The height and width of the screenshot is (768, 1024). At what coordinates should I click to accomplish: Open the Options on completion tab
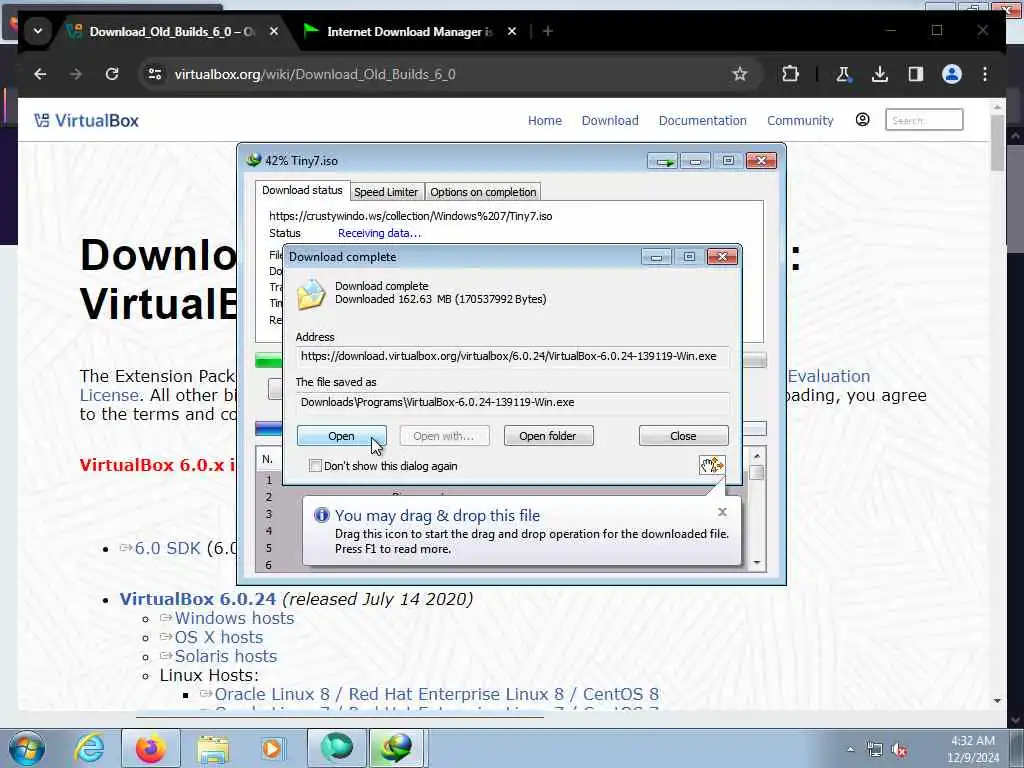483,192
